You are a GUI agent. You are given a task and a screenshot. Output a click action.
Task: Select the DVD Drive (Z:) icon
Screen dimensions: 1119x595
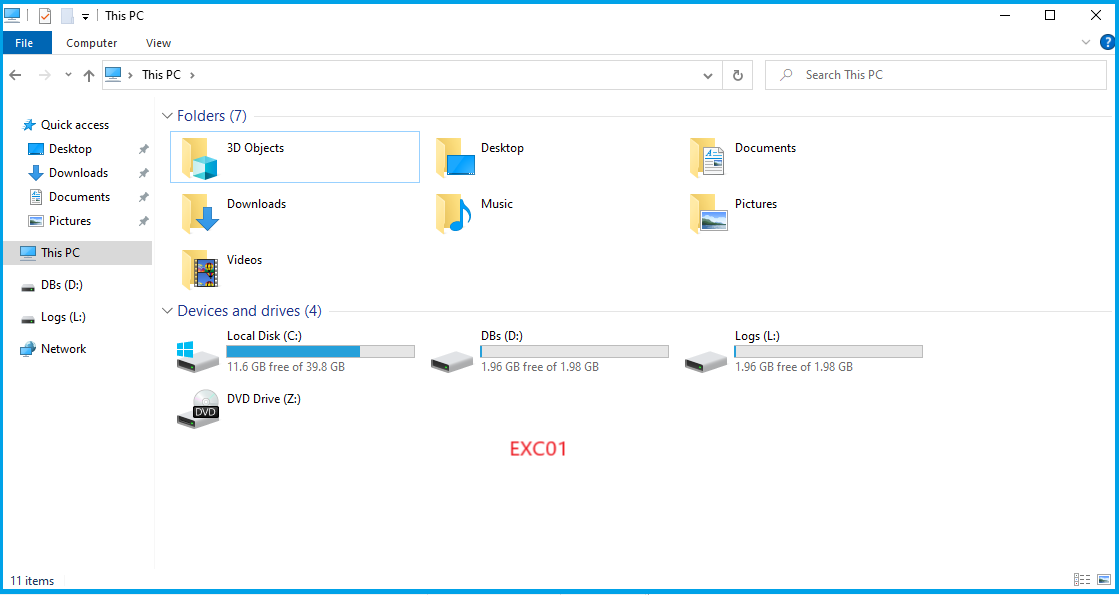[x=198, y=409]
